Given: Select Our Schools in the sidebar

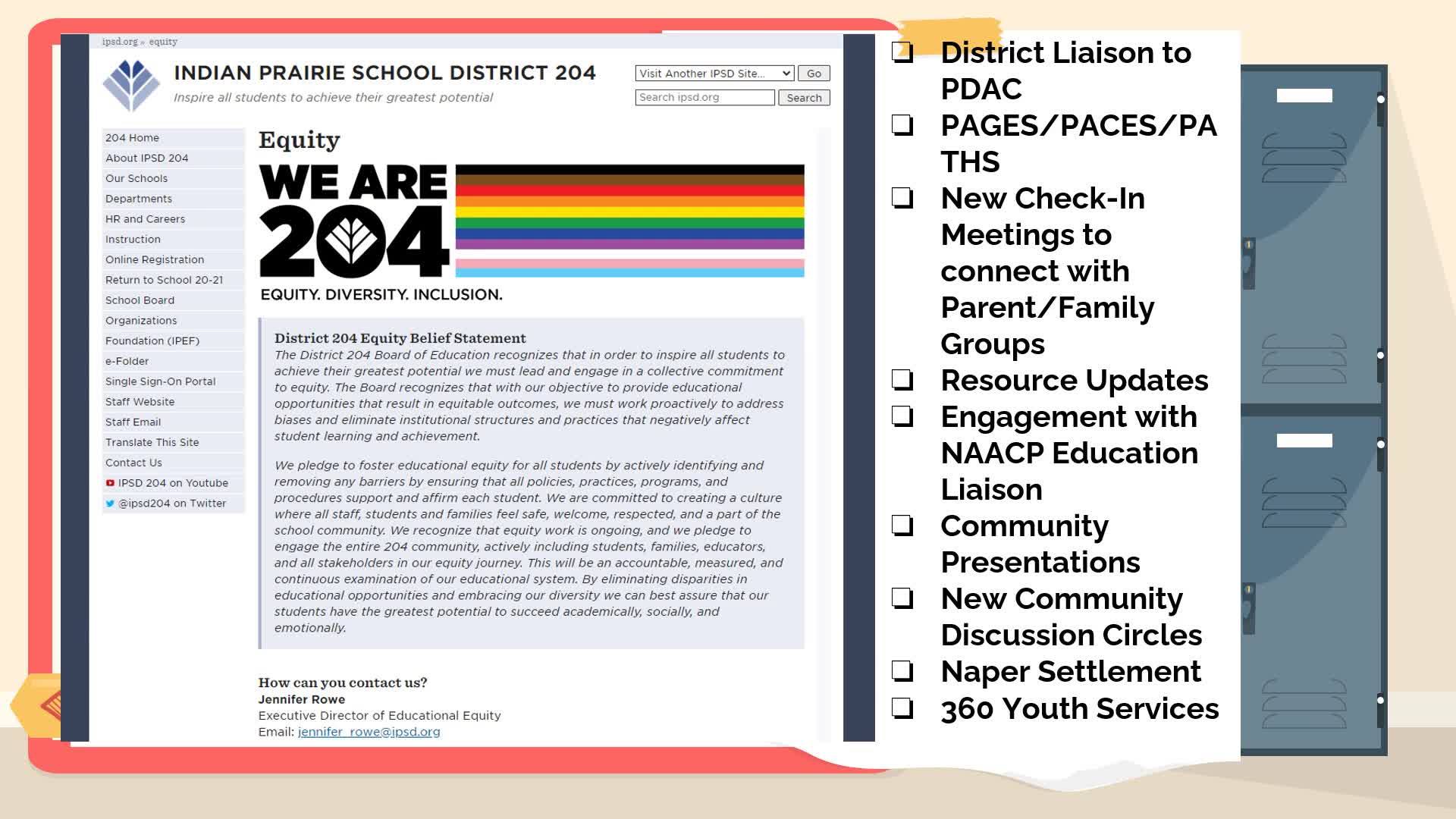Looking at the screenshot, I should click(x=173, y=179).
